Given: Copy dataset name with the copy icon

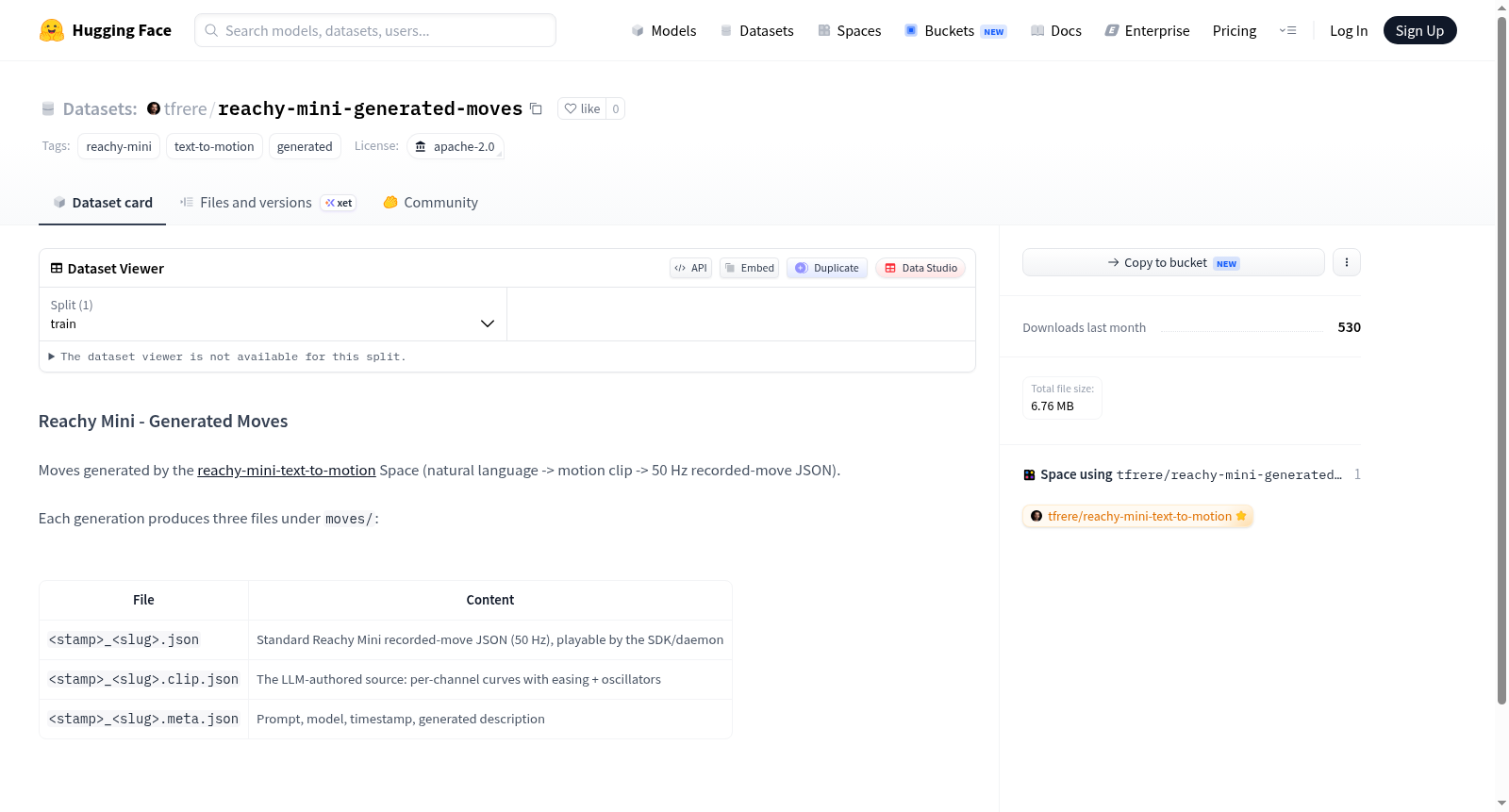Looking at the screenshot, I should tap(536, 108).
